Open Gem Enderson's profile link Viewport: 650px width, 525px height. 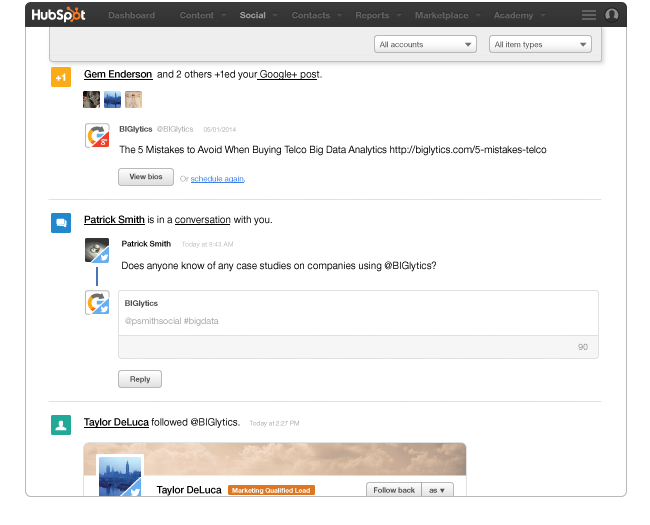click(118, 74)
